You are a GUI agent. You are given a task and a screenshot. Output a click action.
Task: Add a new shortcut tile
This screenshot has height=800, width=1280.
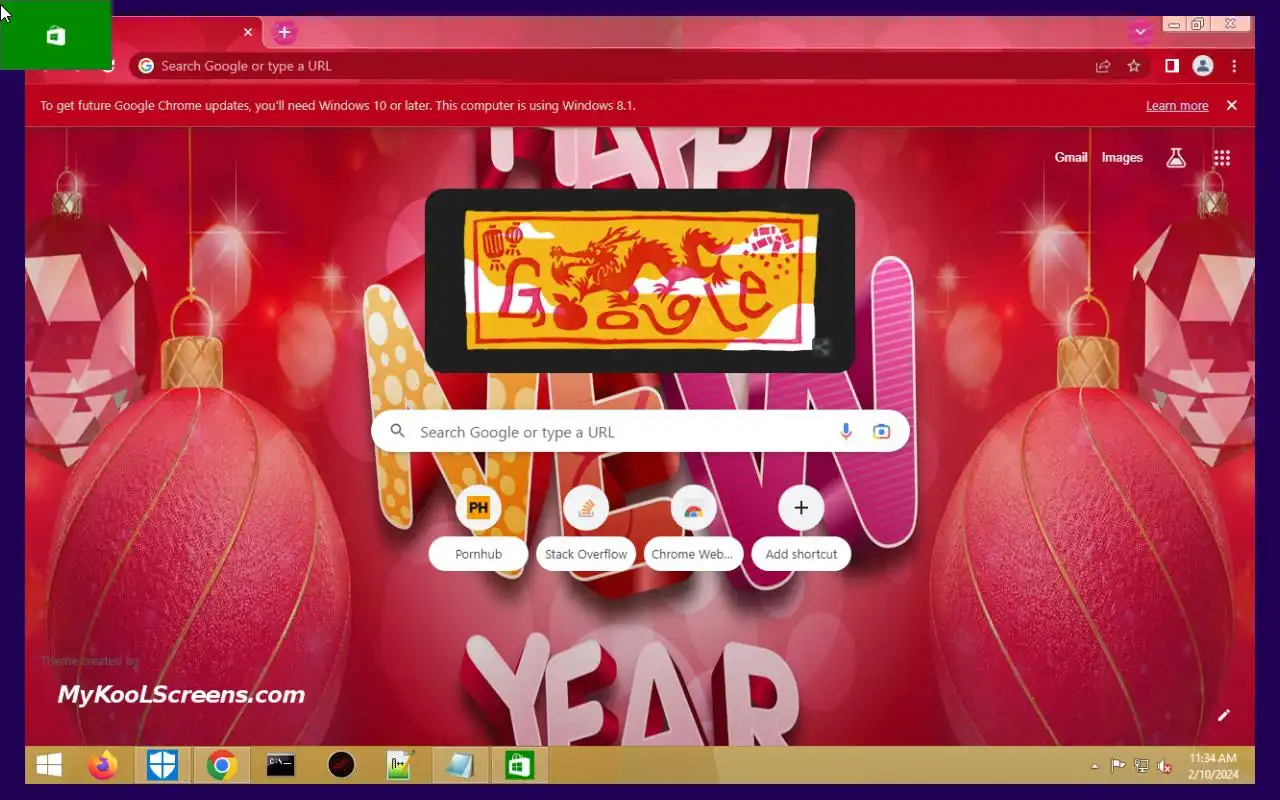pos(801,529)
